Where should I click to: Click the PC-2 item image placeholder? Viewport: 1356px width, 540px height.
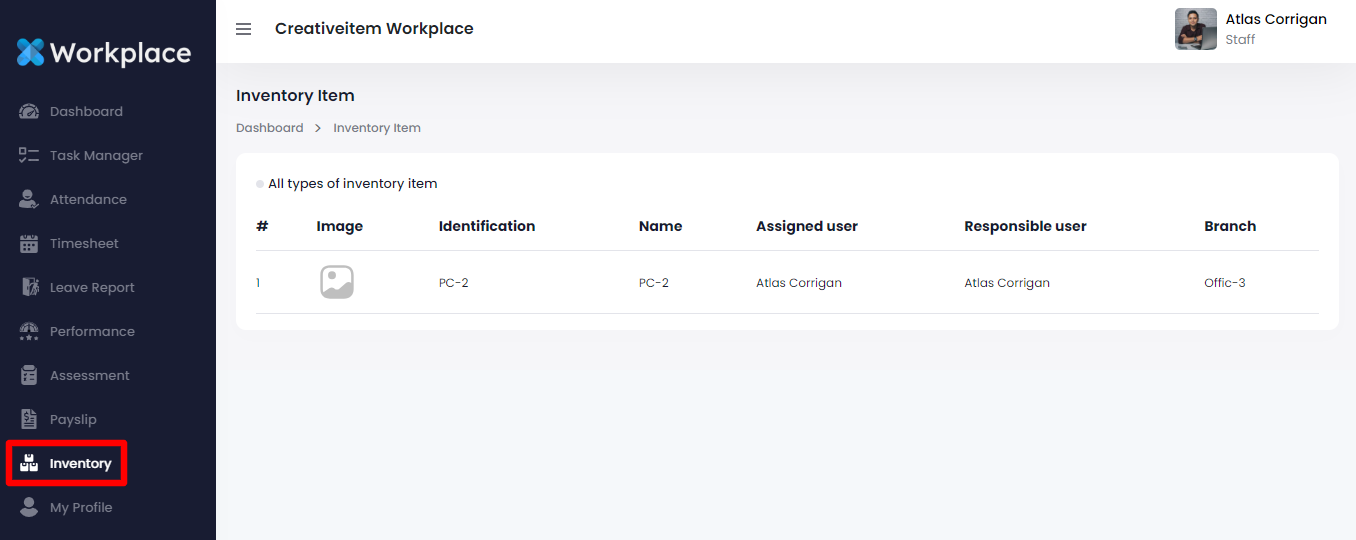[x=337, y=282]
